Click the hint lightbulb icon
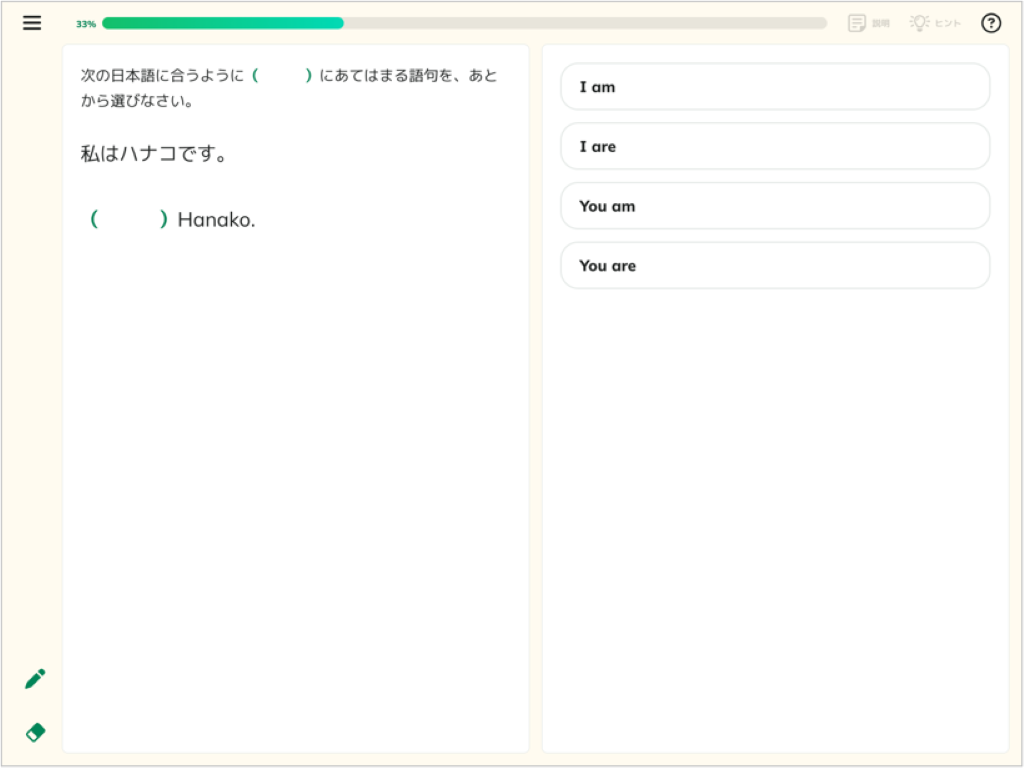Image resolution: width=1024 pixels, height=768 pixels. [x=919, y=23]
